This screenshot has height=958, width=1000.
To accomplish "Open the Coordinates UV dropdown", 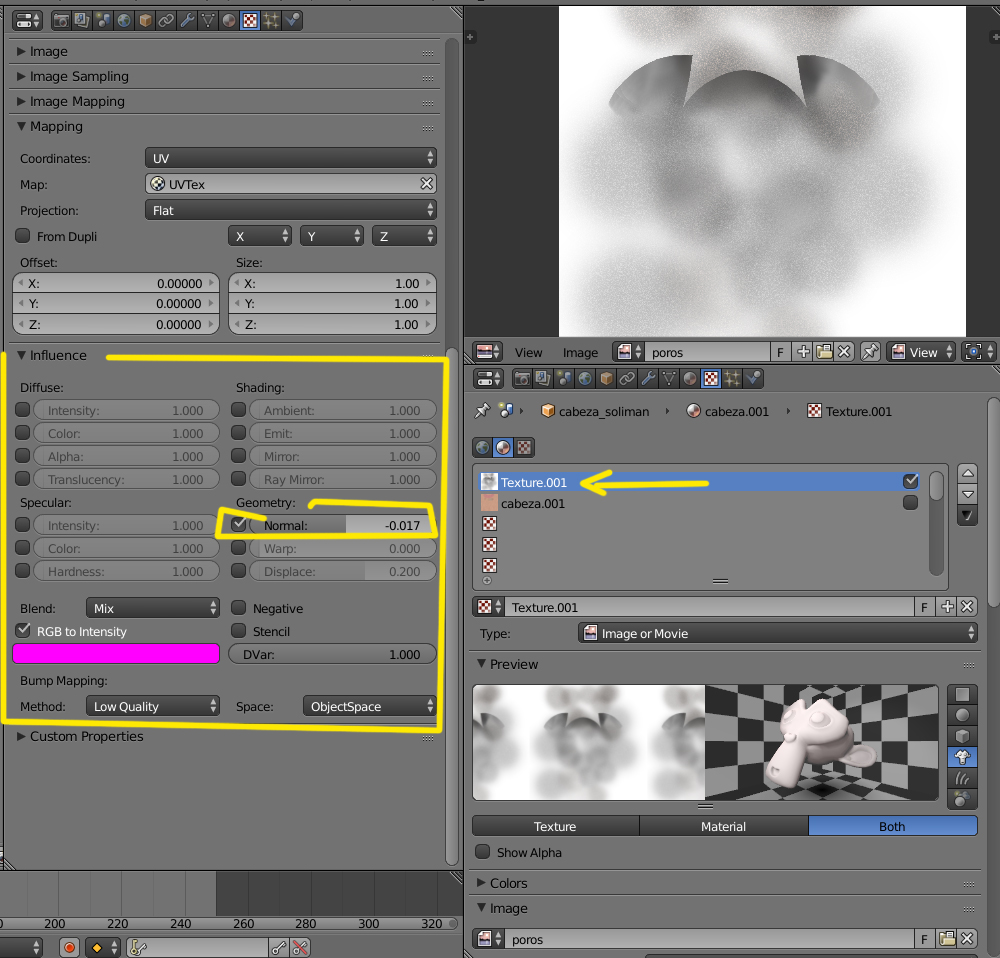I will [x=290, y=158].
